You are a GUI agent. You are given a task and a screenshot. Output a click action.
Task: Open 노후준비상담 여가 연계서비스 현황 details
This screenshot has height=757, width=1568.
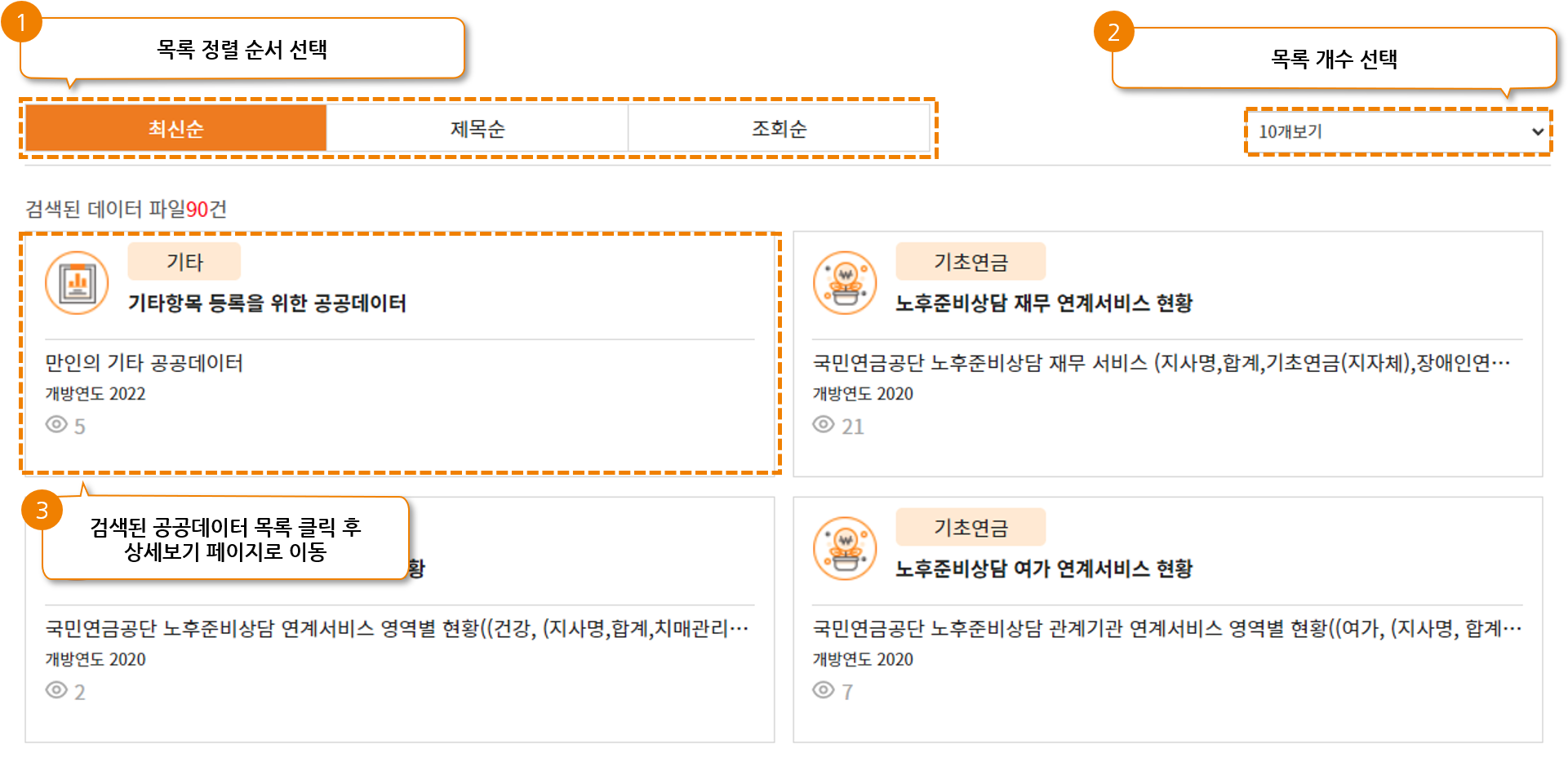tap(1044, 569)
